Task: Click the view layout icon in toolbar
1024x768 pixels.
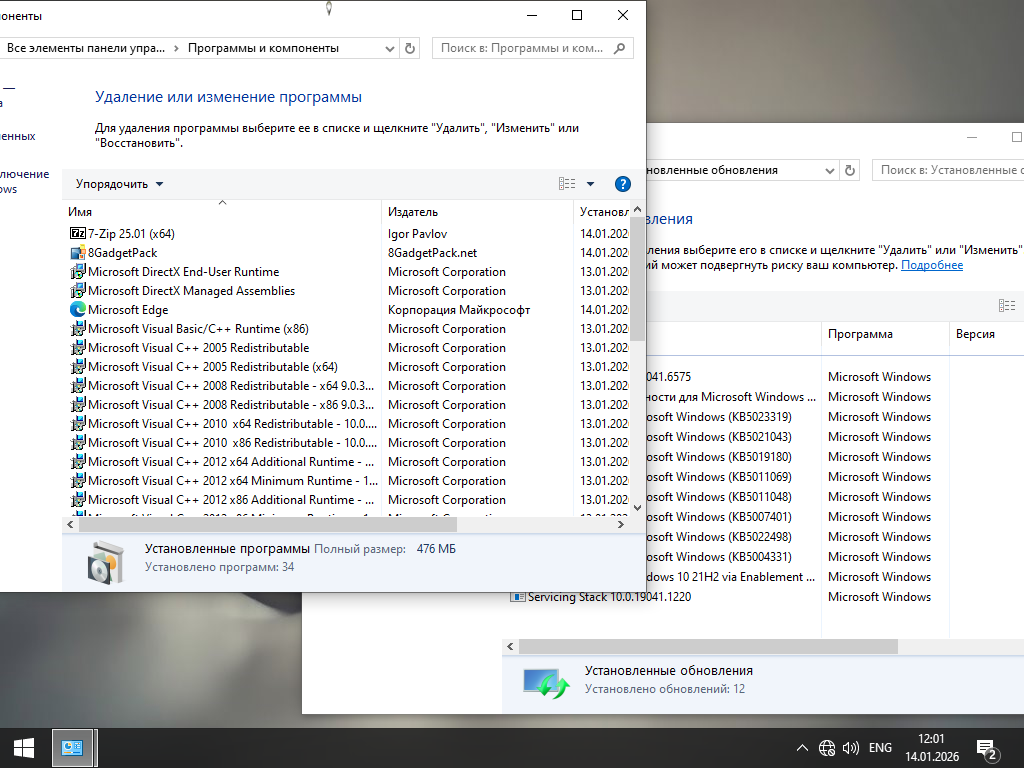Action: (x=567, y=184)
